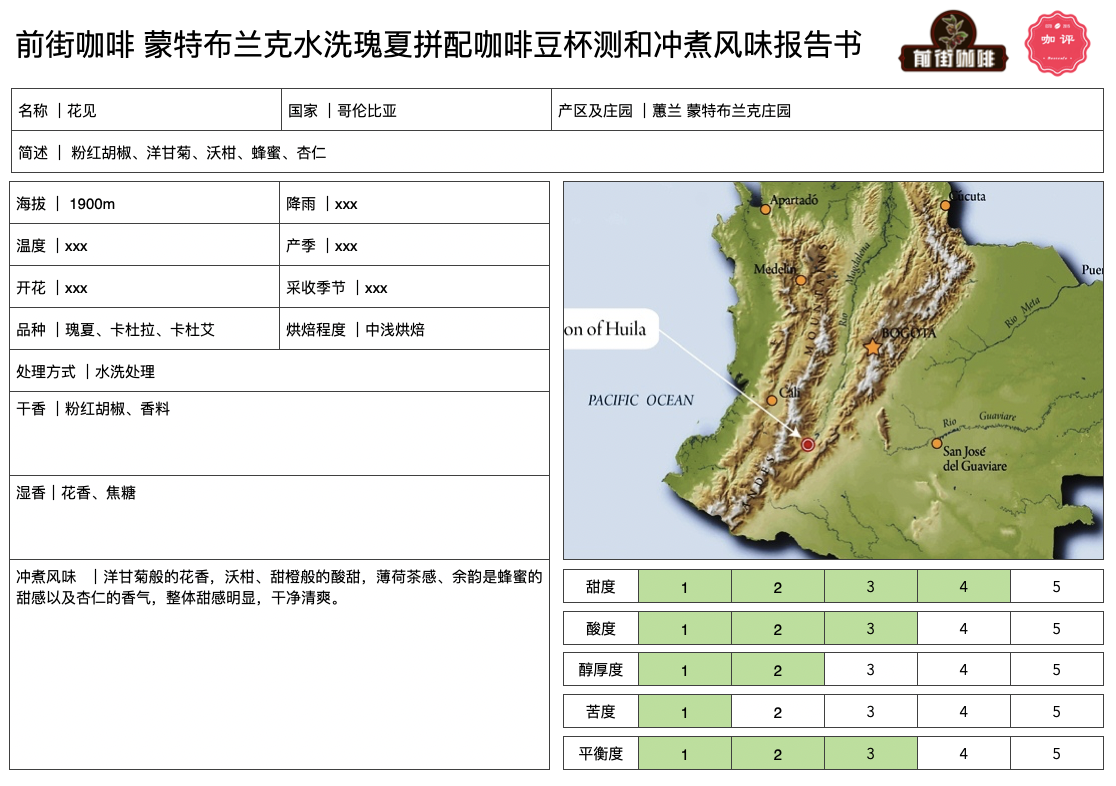Screen dimensions: 1116x786
Task: Click the report title heading text
Action: coord(438,44)
